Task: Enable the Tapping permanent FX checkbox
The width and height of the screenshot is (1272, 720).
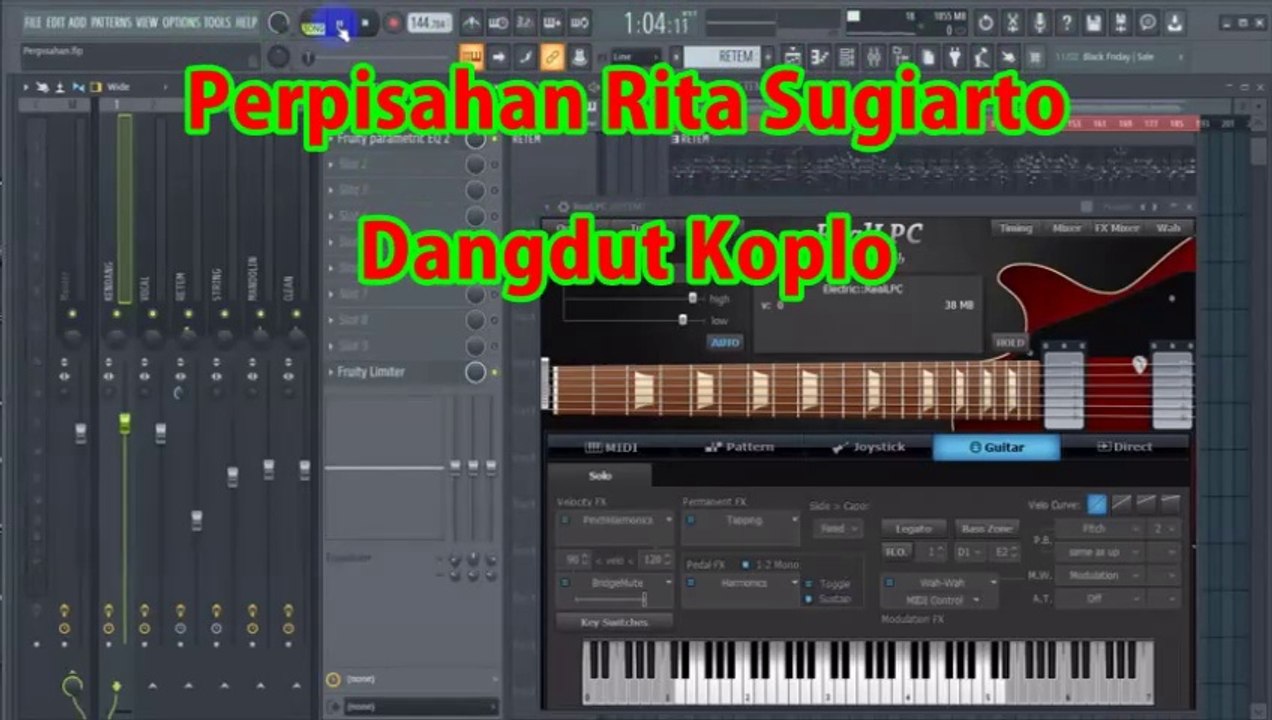Action: (690, 519)
